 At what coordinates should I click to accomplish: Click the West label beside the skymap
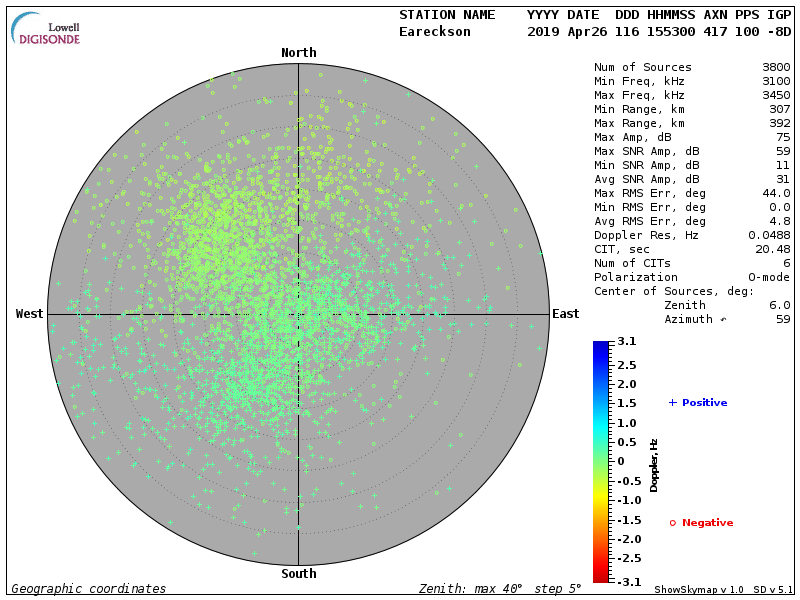click(x=30, y=314)
